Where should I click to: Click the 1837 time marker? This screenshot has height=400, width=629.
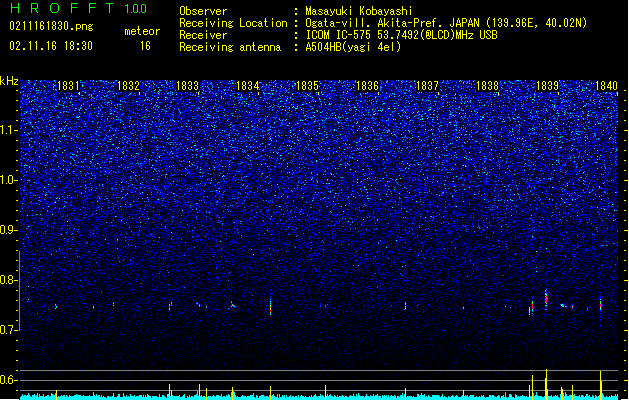coord(427,86)
